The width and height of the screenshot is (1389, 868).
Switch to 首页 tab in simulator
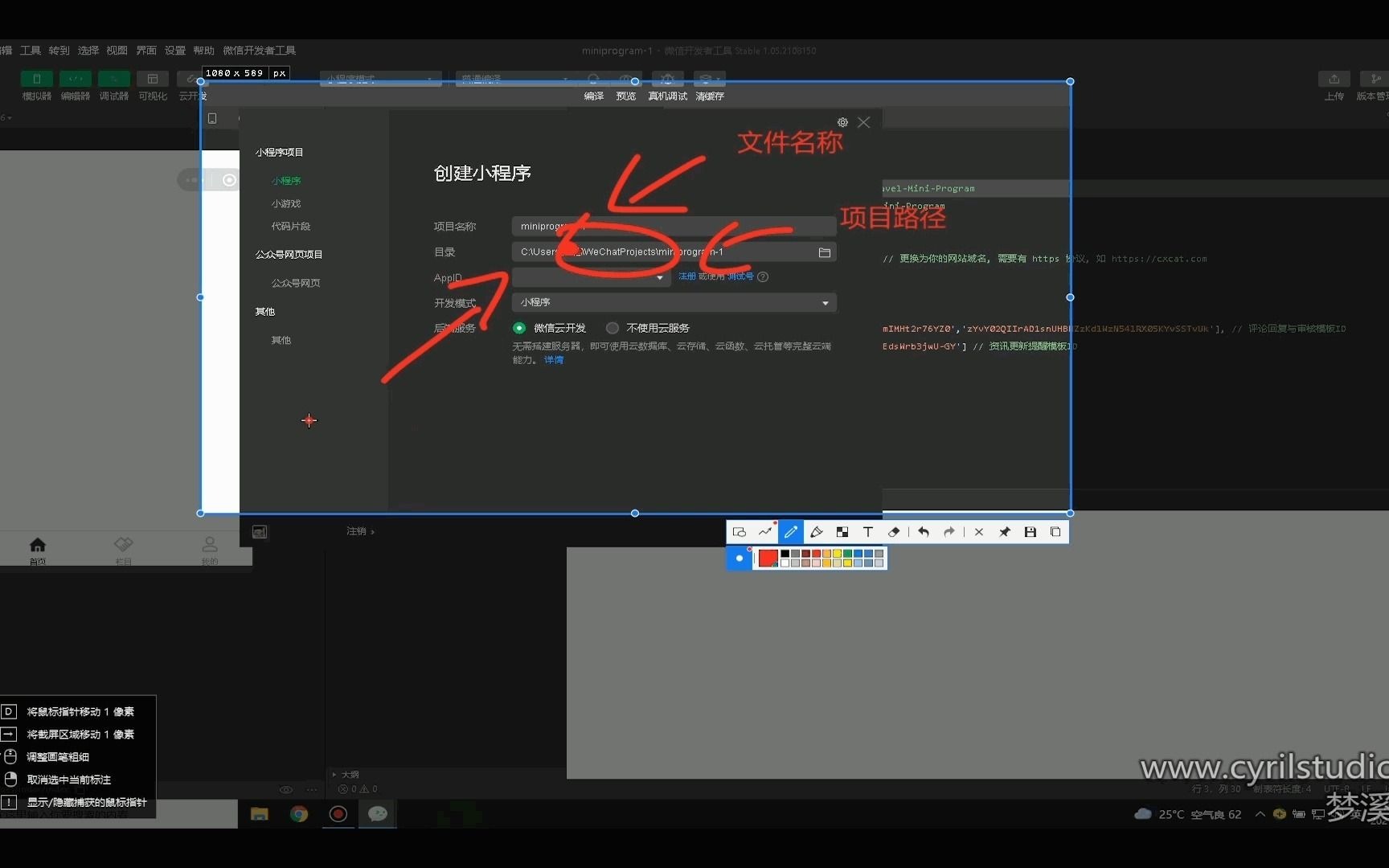[38, 551]
